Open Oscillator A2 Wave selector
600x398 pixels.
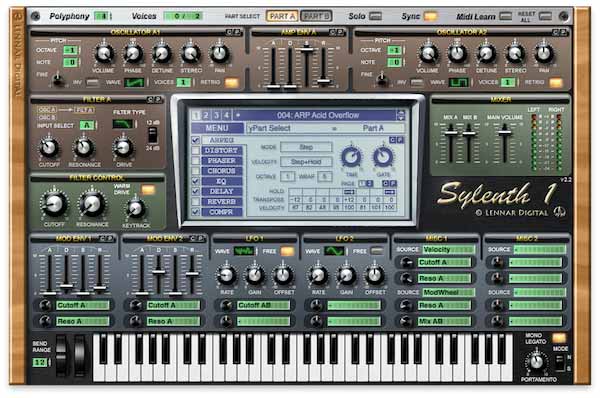click(x=458, y=82)
